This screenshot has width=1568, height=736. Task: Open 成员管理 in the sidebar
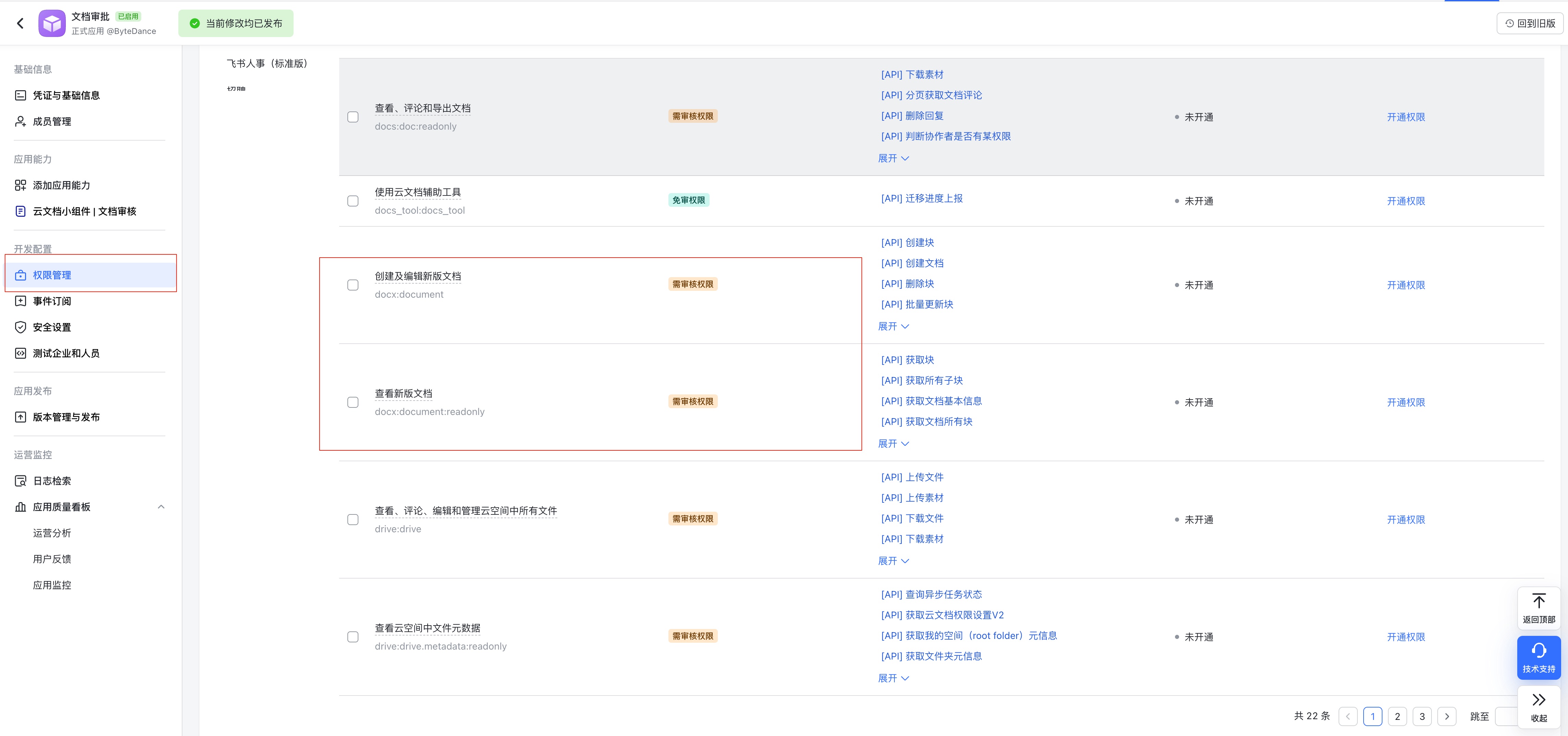[x=52, y=121]
